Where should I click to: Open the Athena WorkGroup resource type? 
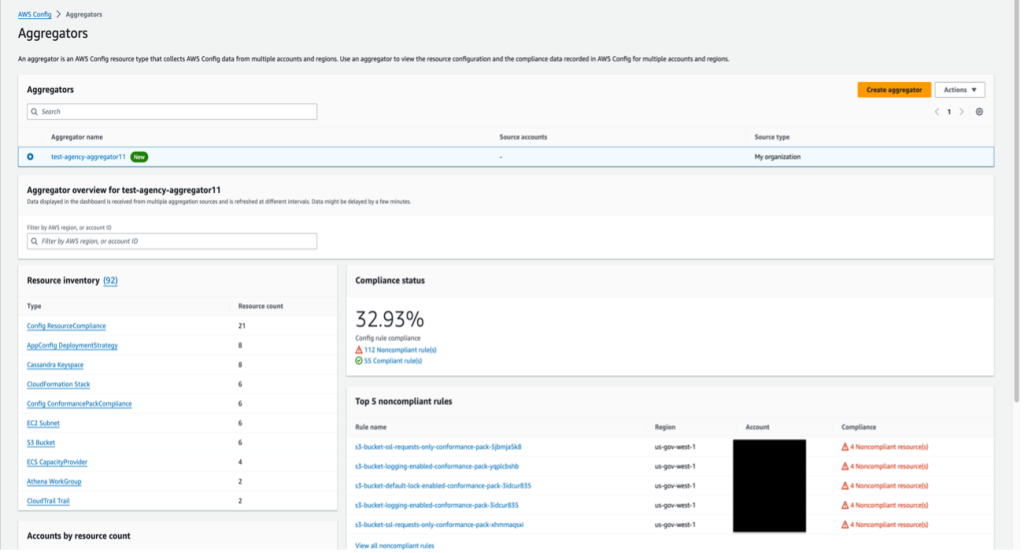coord(54,482)
